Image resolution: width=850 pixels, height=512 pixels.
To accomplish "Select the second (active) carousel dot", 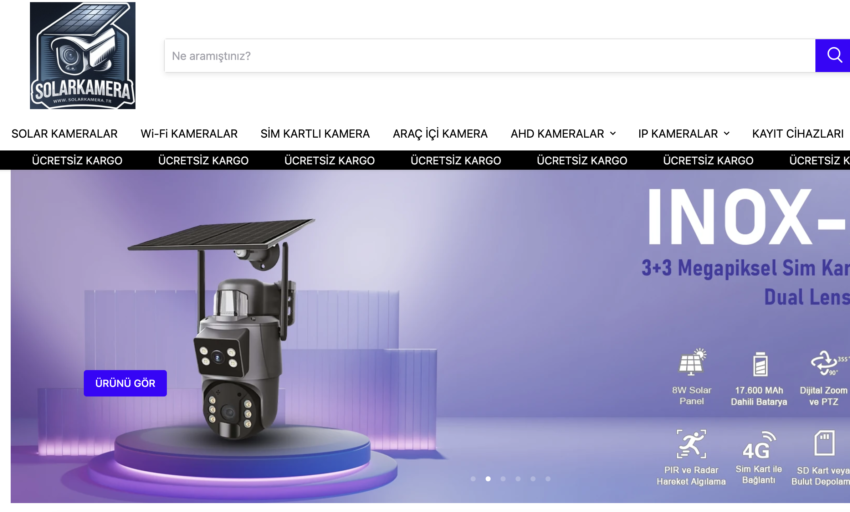I will click(488, 479).
